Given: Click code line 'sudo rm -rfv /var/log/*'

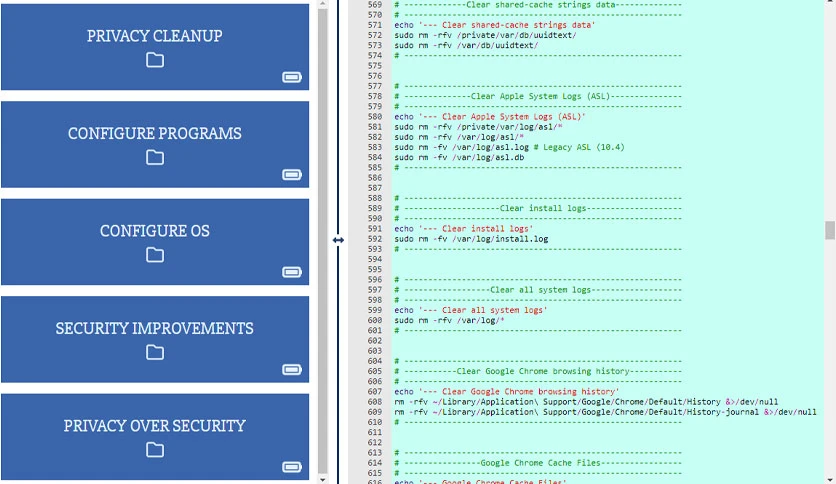Looking at the screenshot, I should 449,320.
